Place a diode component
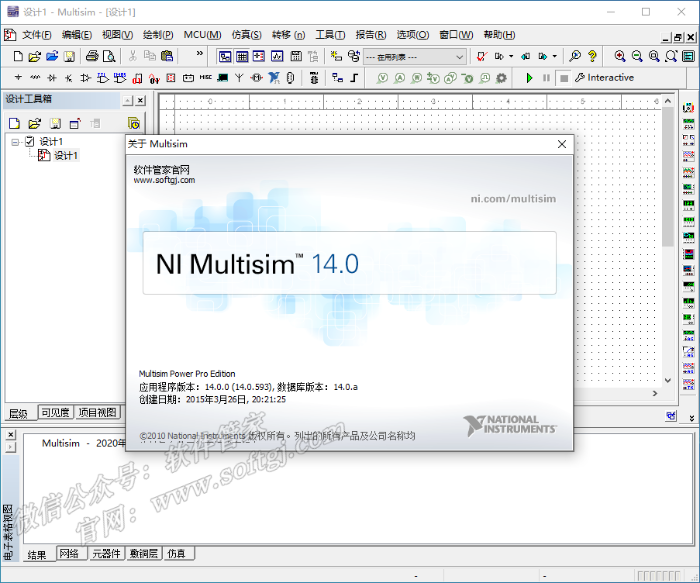Image resolution: width=700 pixels, height=583 pixels. (52, 78)
